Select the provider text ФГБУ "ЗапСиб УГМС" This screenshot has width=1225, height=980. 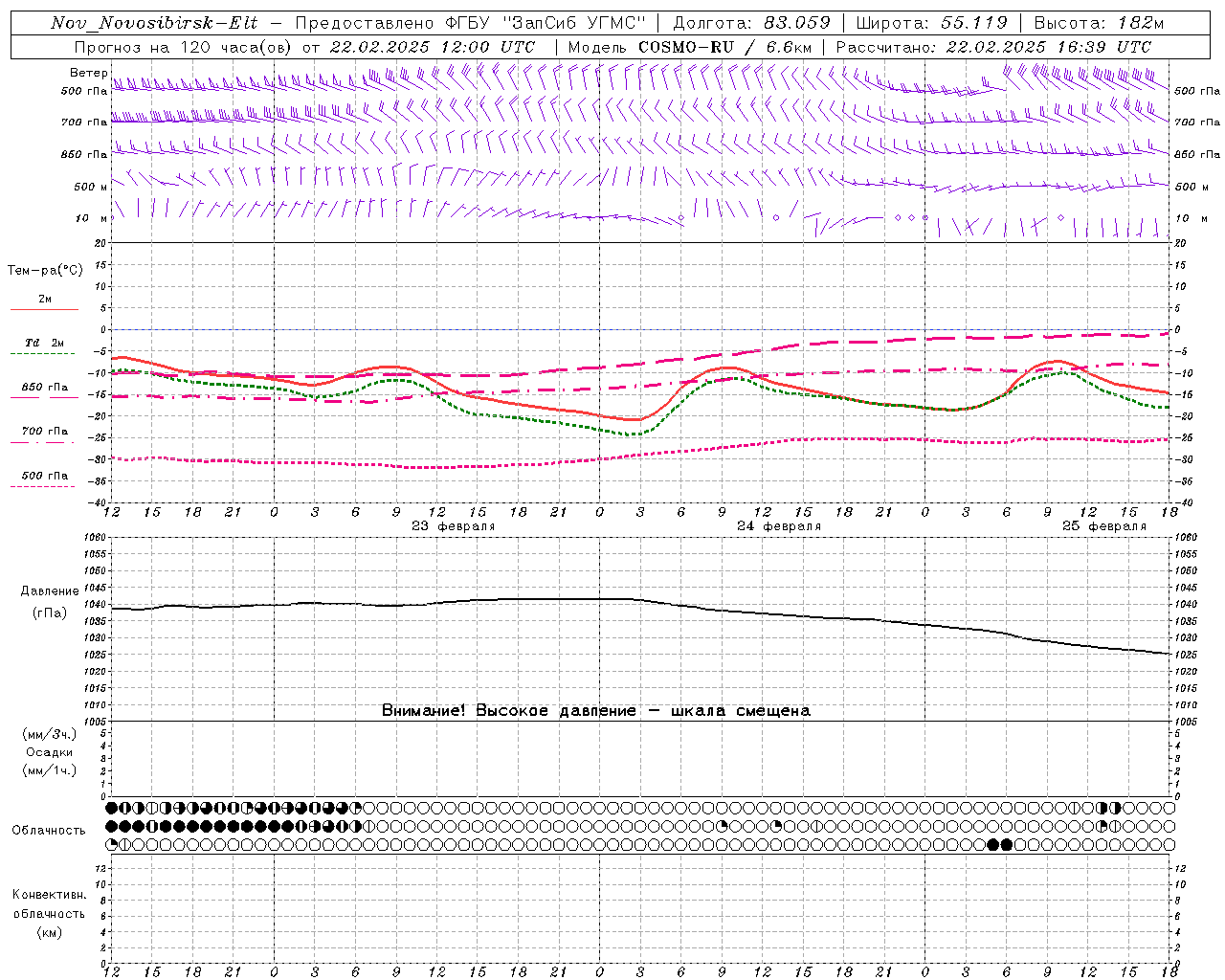coord(546,23)
